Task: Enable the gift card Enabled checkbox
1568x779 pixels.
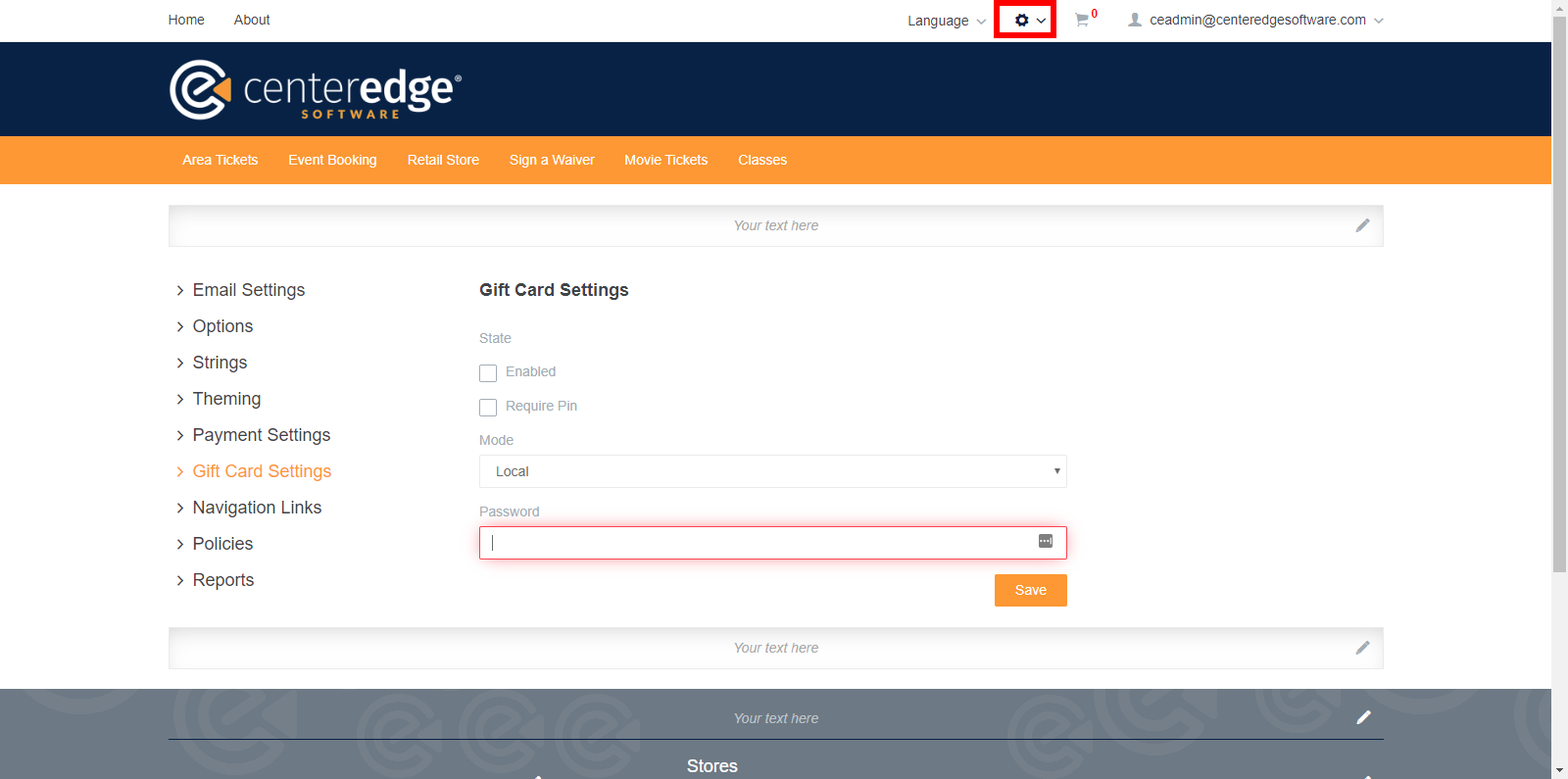Action: [x=488, y=373]
